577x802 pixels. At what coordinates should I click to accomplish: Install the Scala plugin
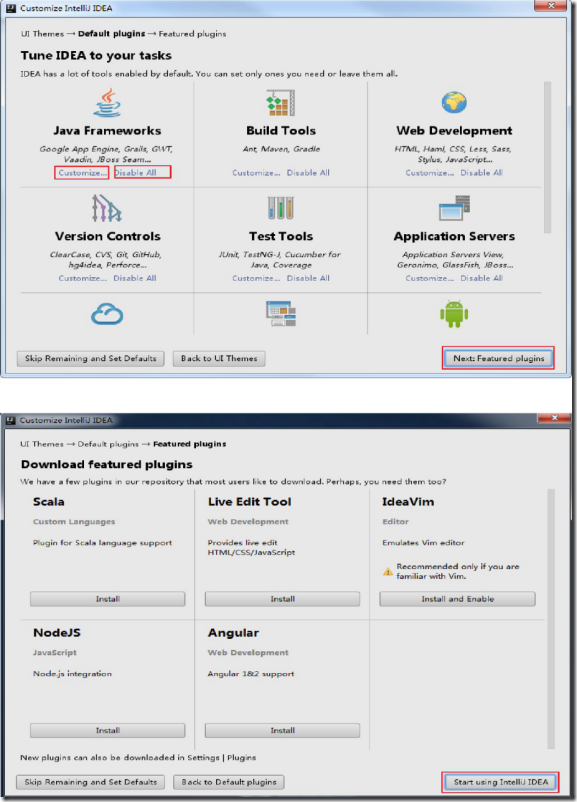[x=107, y=599]
